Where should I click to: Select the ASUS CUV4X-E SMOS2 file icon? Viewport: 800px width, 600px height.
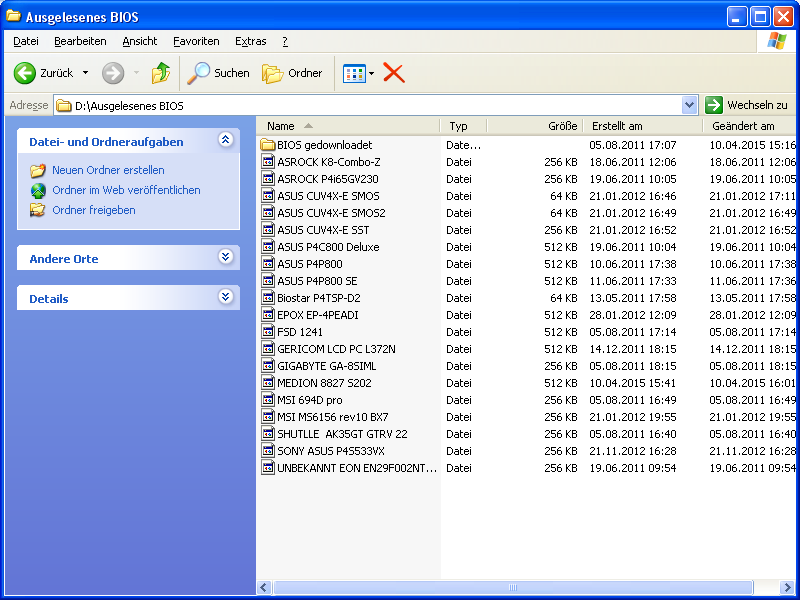(268, 213)
